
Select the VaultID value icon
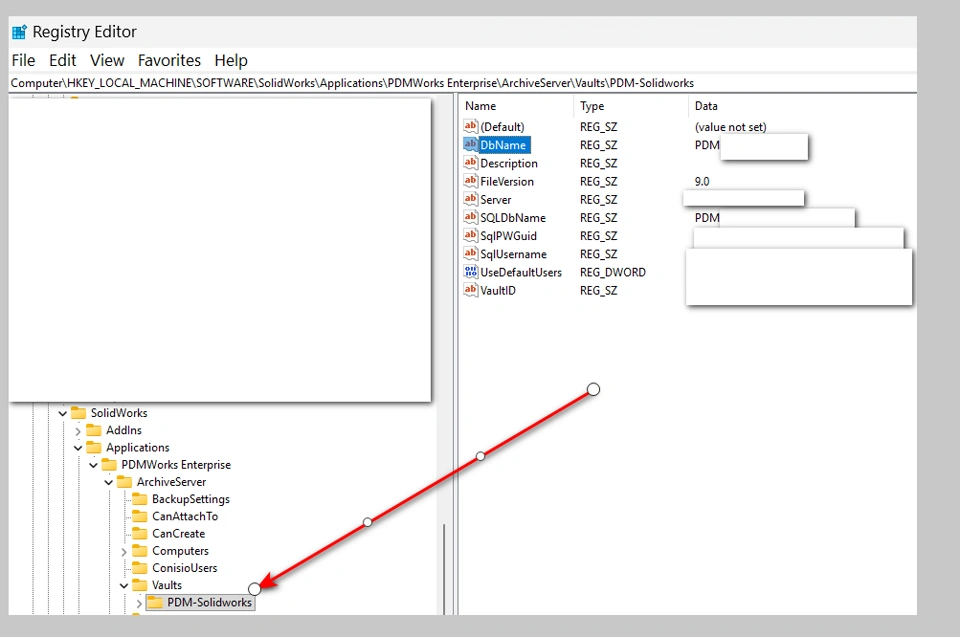click(470, 290)
